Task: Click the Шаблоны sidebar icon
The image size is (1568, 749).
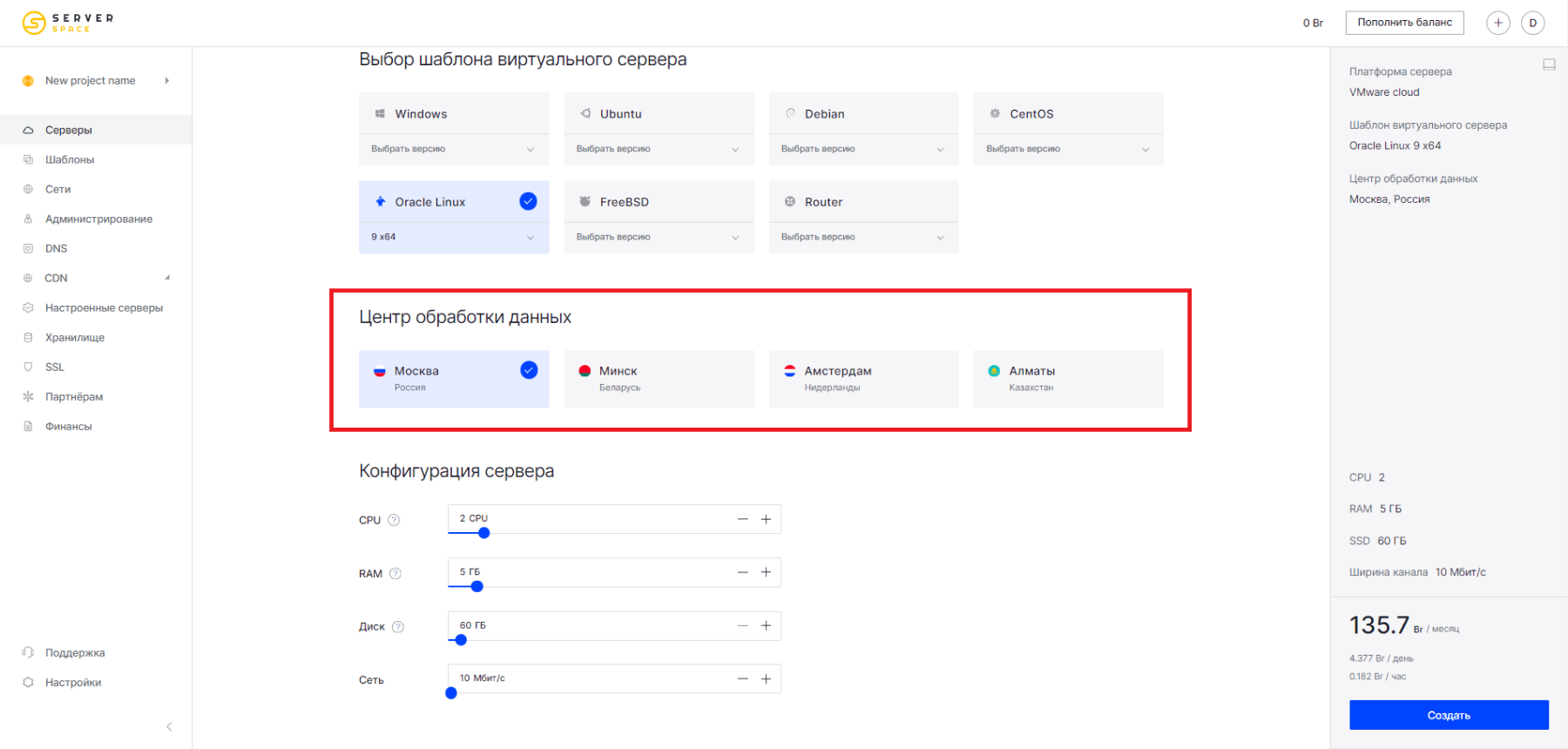Action: (28, 159)
